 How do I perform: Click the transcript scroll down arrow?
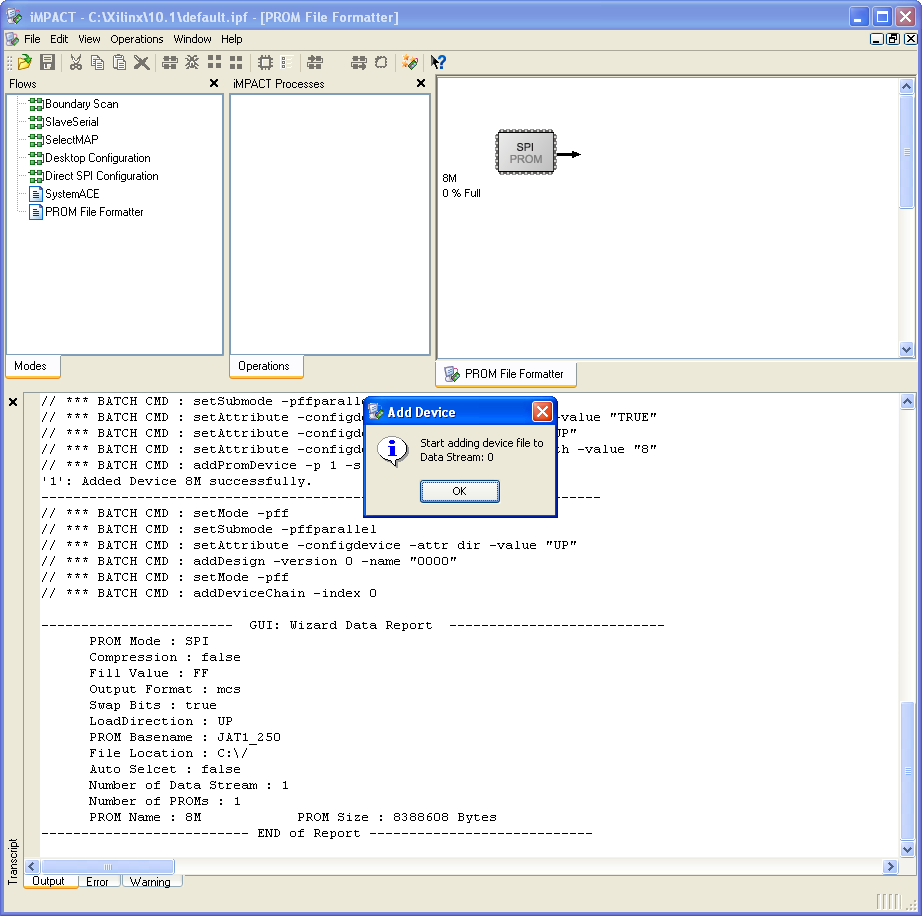point(907,849)
